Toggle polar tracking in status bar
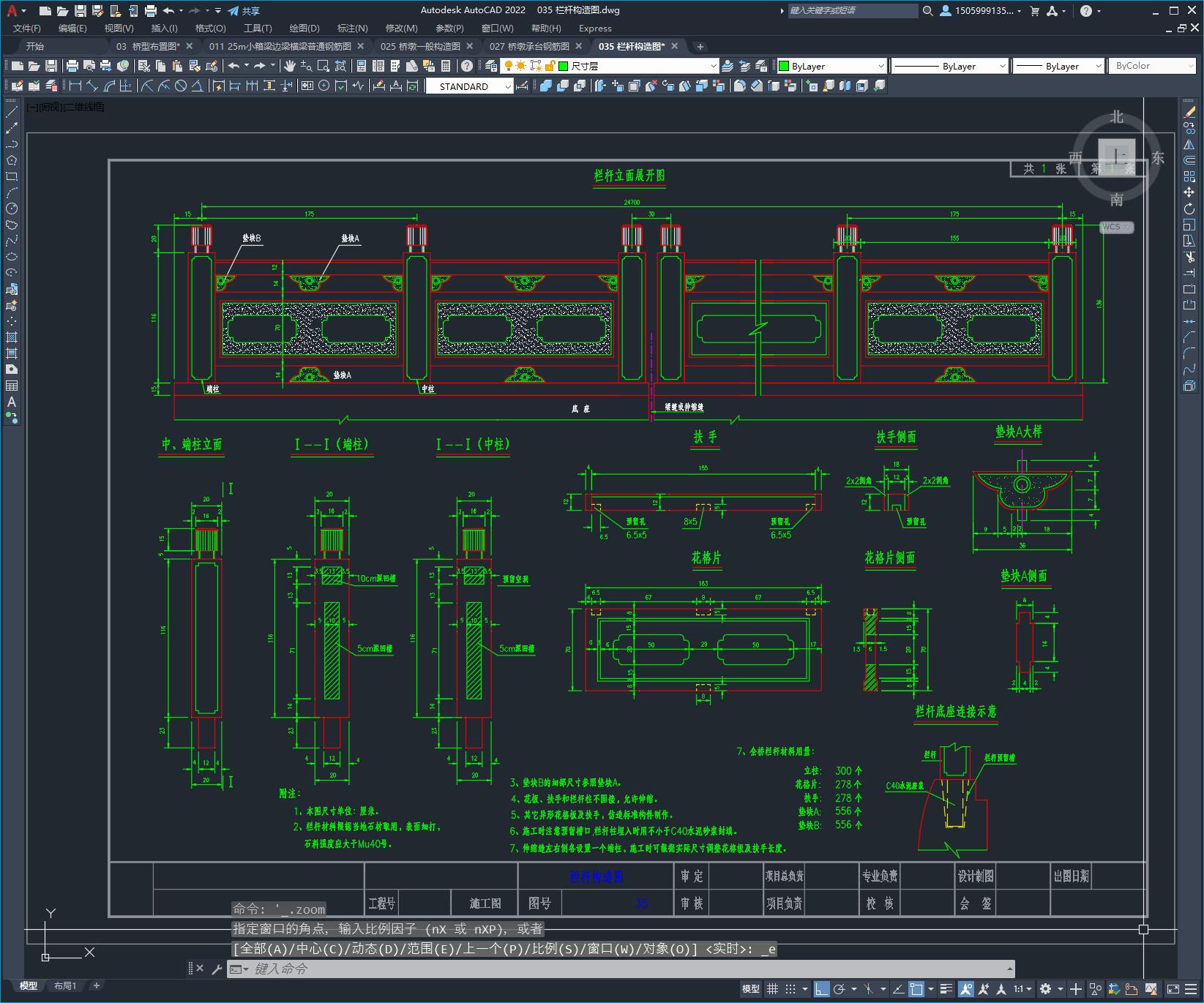Viewport: 1204px width, 1003px height. (840, 988)
